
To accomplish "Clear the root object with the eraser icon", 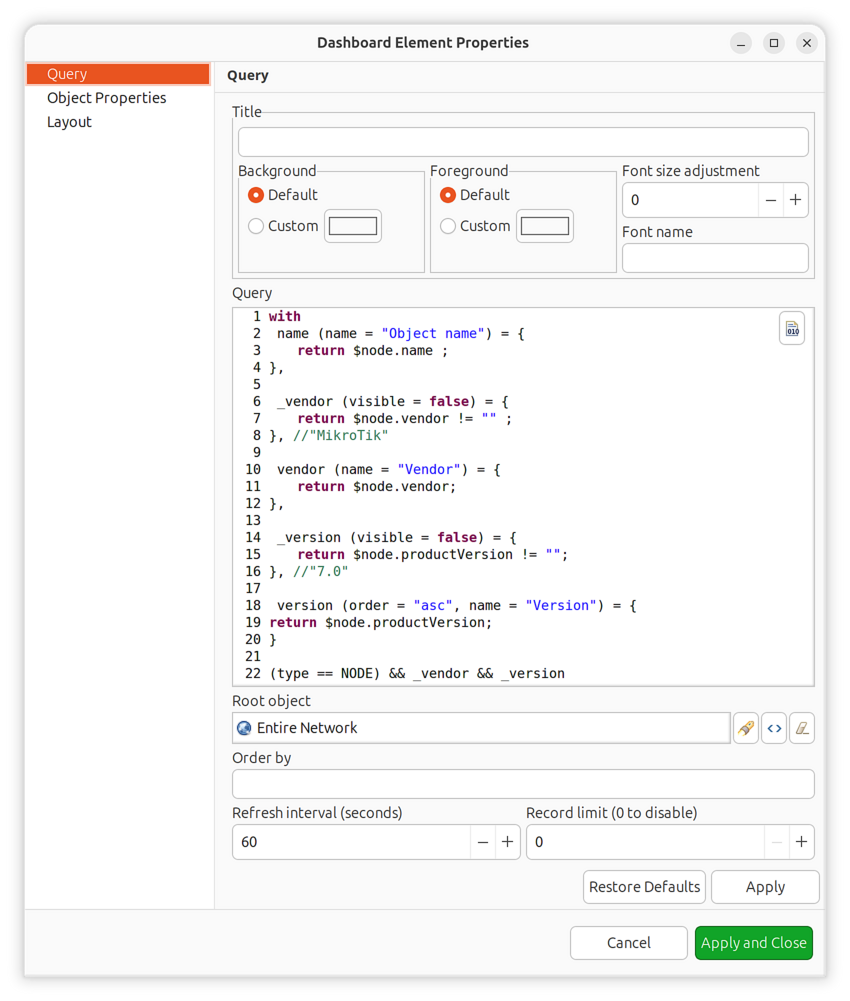I will (802, 728).
